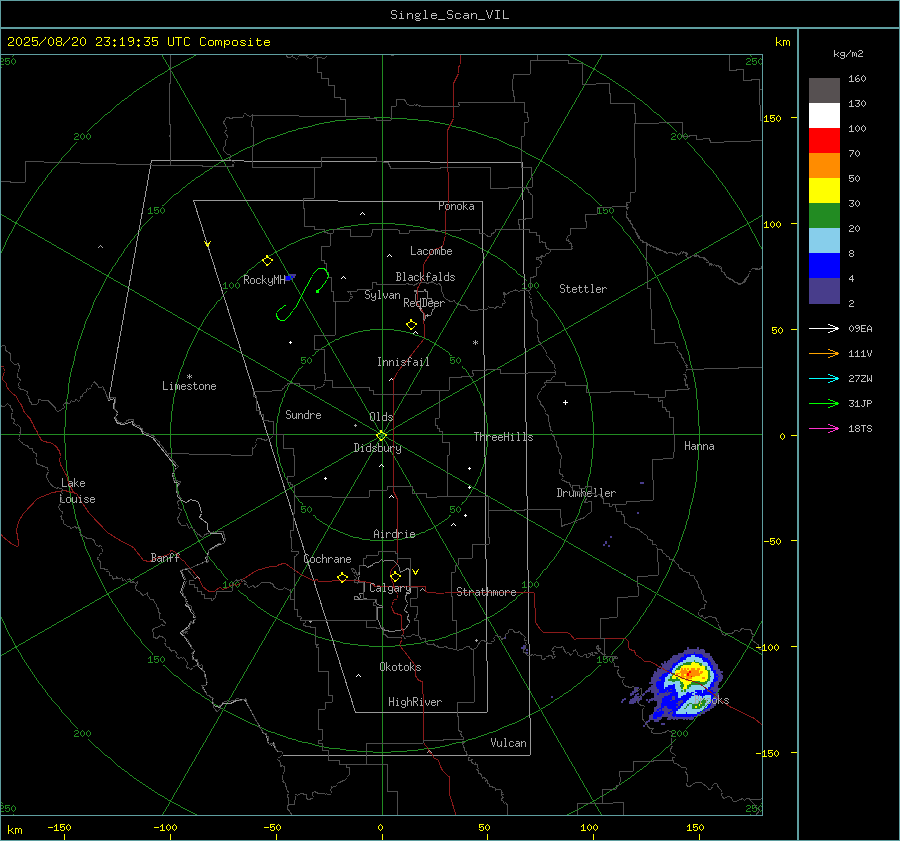Click the ThreeHills town label

tap(503, 437)
